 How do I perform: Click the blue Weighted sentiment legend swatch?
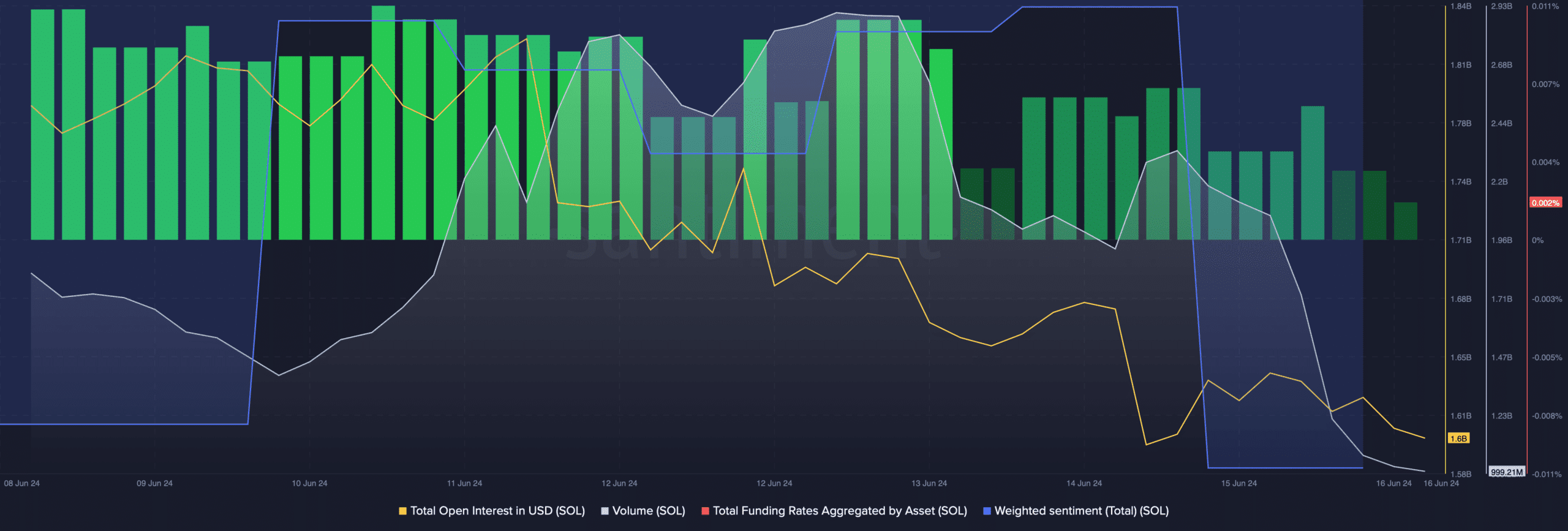click(x=987, y=511)
